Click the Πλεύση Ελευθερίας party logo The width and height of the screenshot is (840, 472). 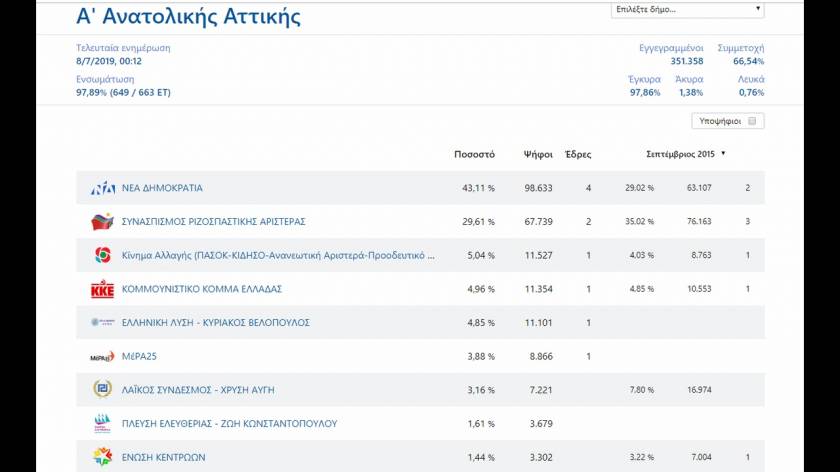click(103, 424)
